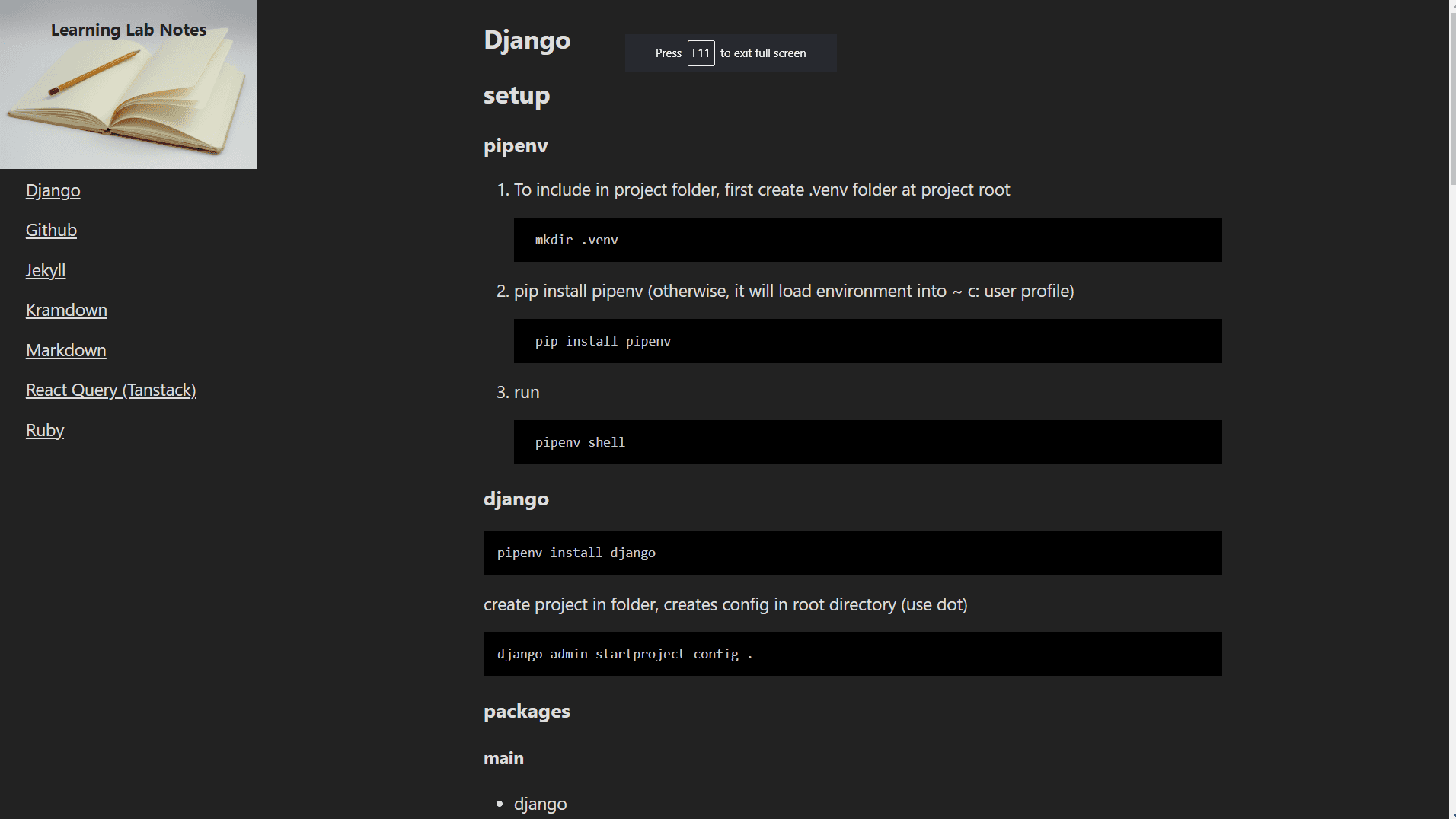The width and height of the screenshot is (1456, 819).
Task: Select the Kramdown sidebar link
Action: pyautogui.click(x=66, y=310)
